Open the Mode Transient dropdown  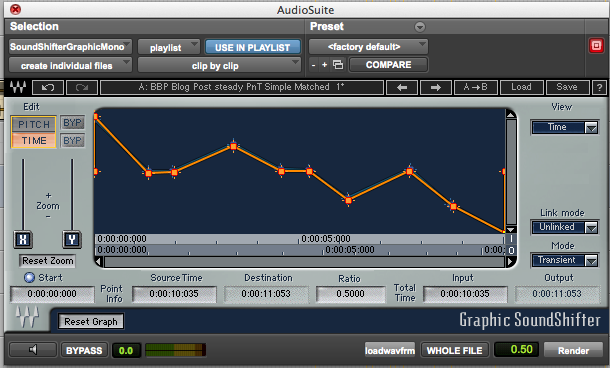tap(564, 260)
